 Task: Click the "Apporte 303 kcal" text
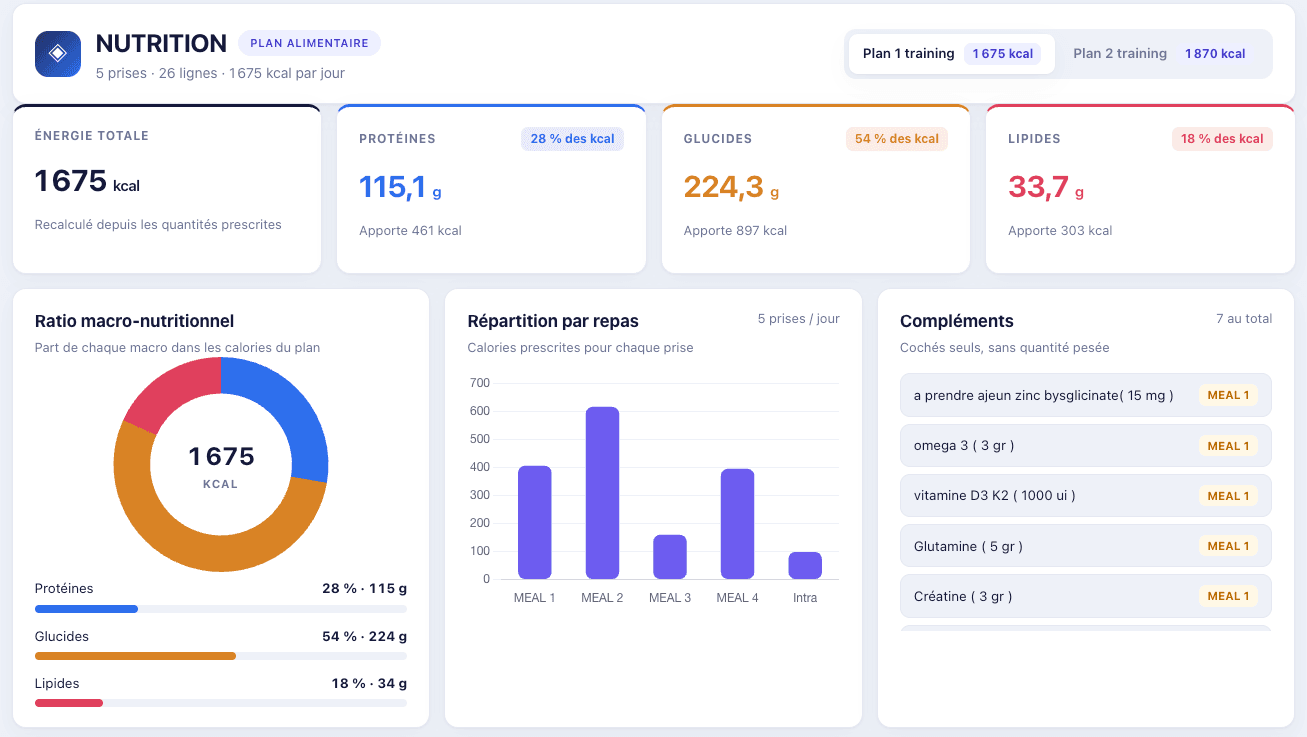click(1060, 231)
